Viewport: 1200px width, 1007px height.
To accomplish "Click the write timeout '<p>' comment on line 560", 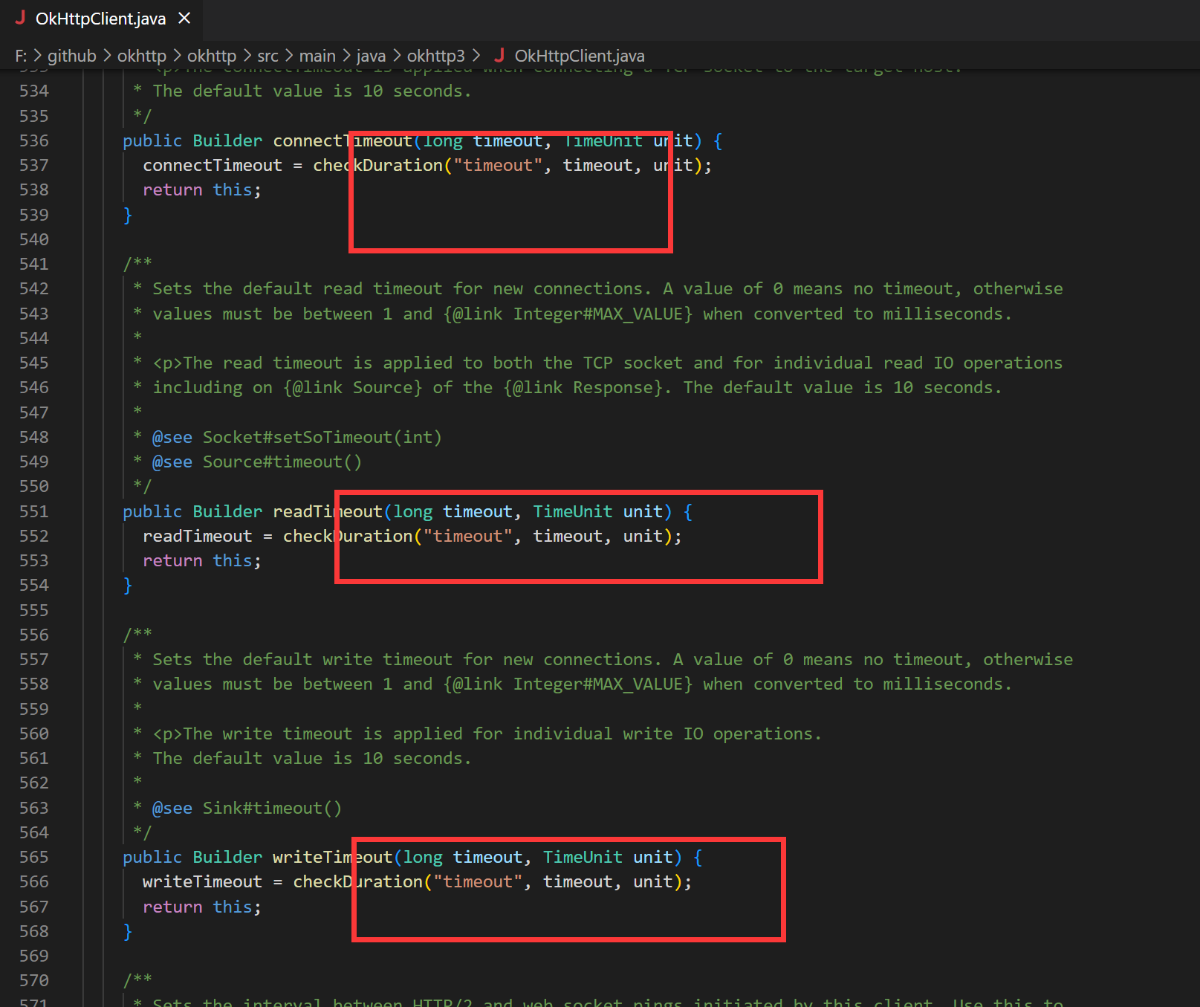I will coord(487,733).
